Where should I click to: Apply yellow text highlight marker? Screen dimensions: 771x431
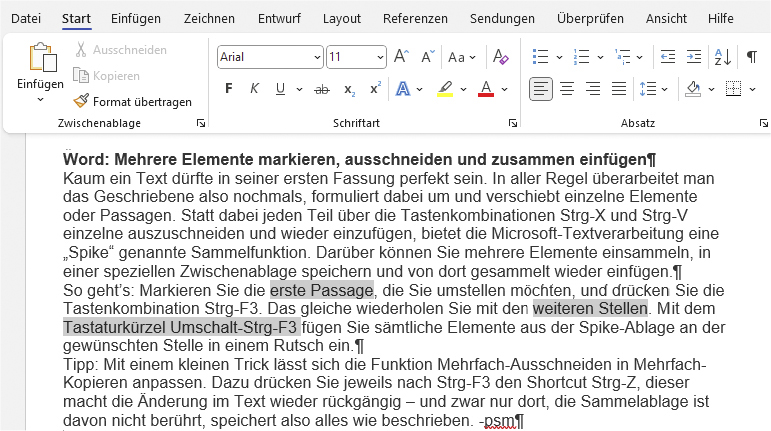[x=445, y=89]
